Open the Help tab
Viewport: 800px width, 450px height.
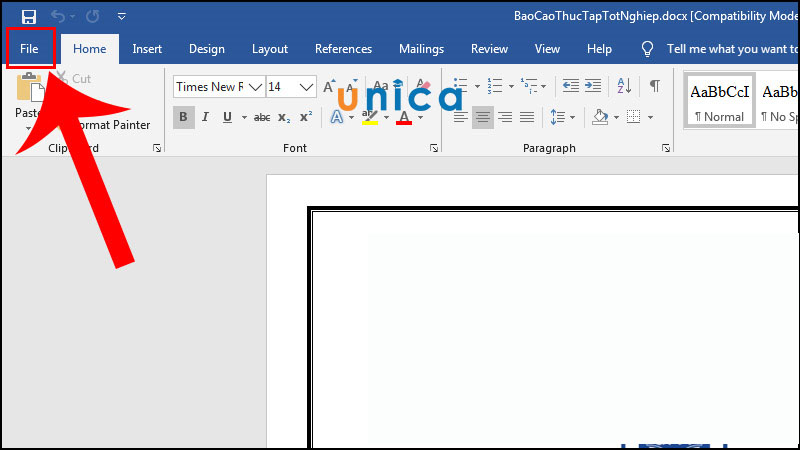pyautogui.click(x=599, y=49)
